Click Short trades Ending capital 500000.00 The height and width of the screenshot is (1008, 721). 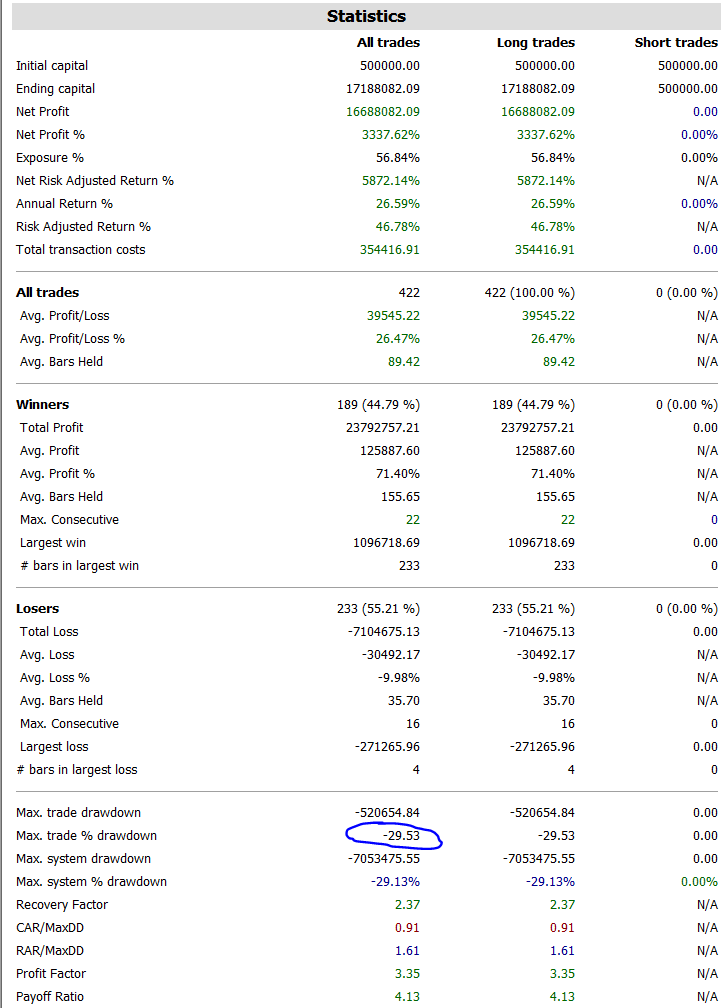[x=688, y=89]
